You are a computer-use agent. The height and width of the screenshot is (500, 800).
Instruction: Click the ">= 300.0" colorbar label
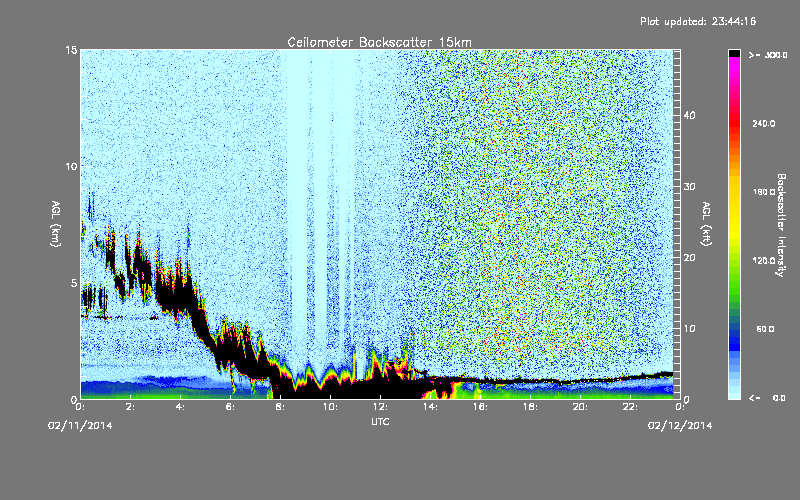click(768, 55)
